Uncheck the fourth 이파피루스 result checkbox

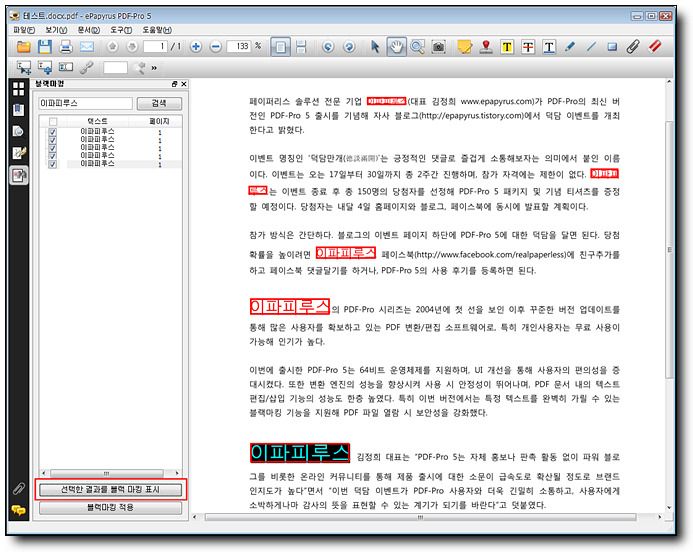pos(53,156)
